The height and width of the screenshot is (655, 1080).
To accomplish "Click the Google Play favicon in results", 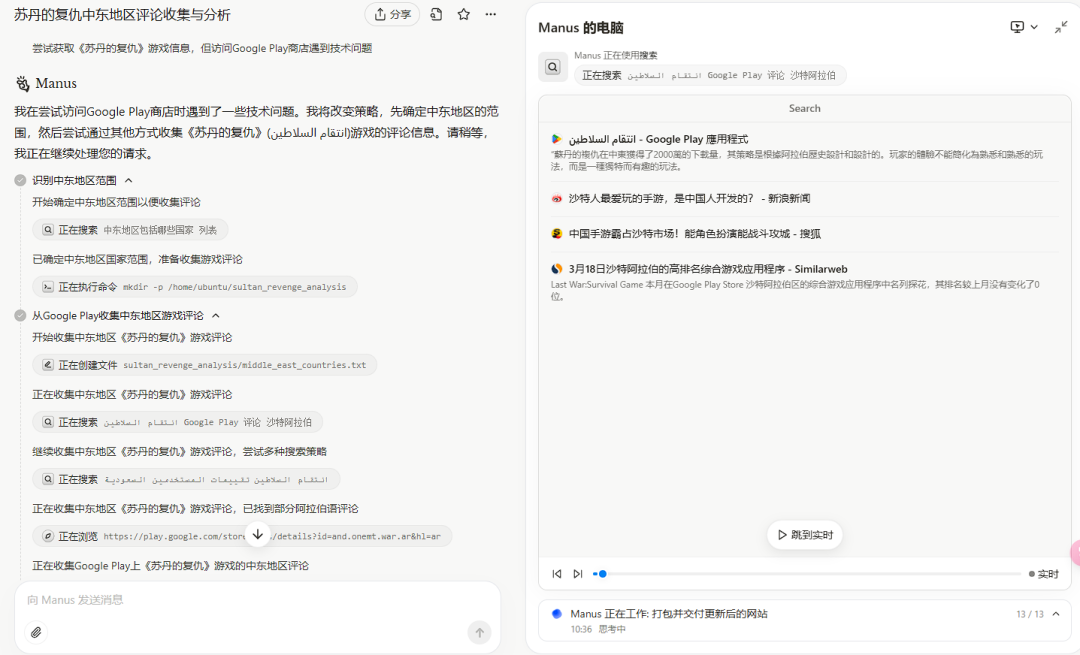I will click(x=557, y=139).
